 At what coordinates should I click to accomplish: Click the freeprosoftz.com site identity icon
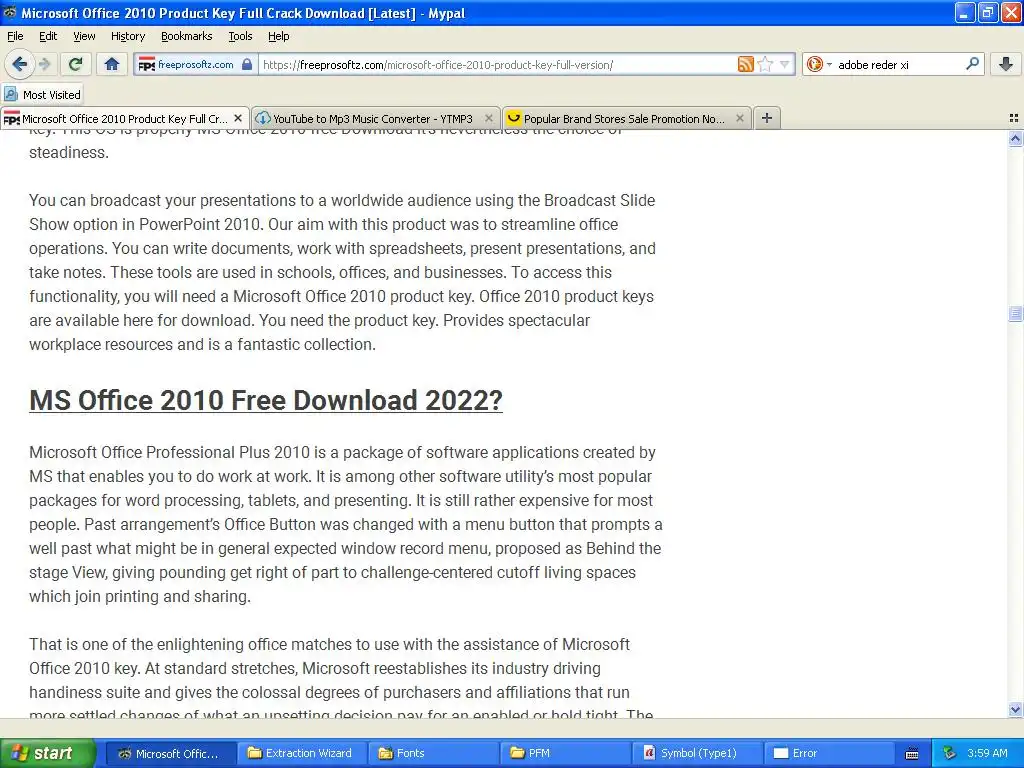[146, 65]
